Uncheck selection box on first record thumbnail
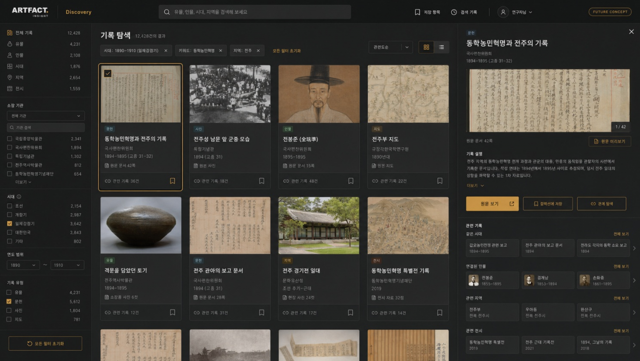Screen dimensions: 640x361 (x=108, y=74)
